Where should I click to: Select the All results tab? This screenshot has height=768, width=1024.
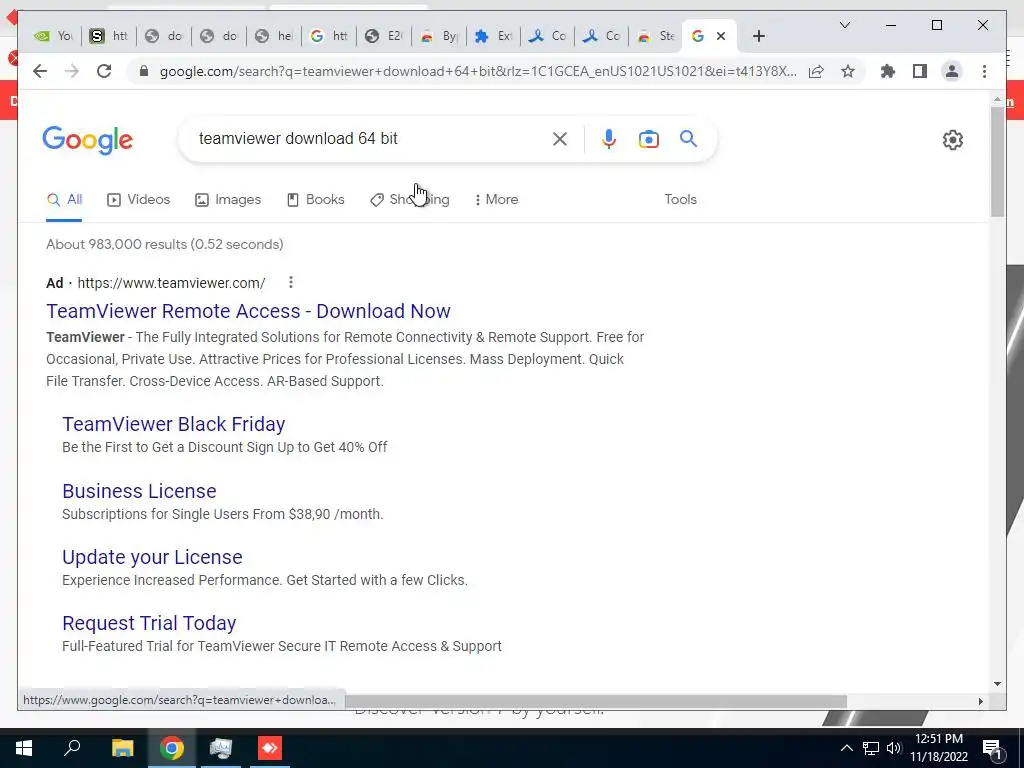(64, 199)
